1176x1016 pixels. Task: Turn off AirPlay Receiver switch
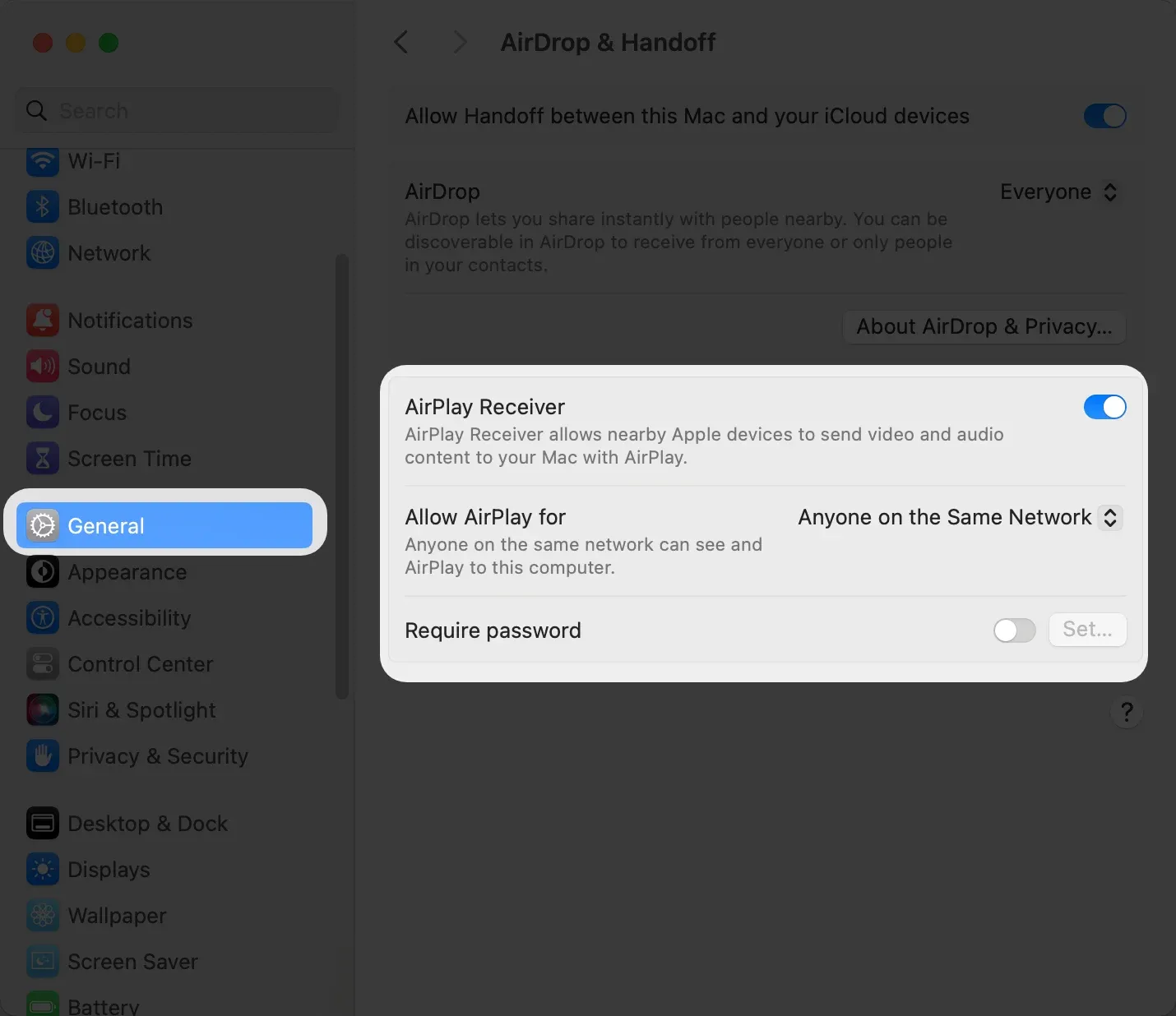1104,407
